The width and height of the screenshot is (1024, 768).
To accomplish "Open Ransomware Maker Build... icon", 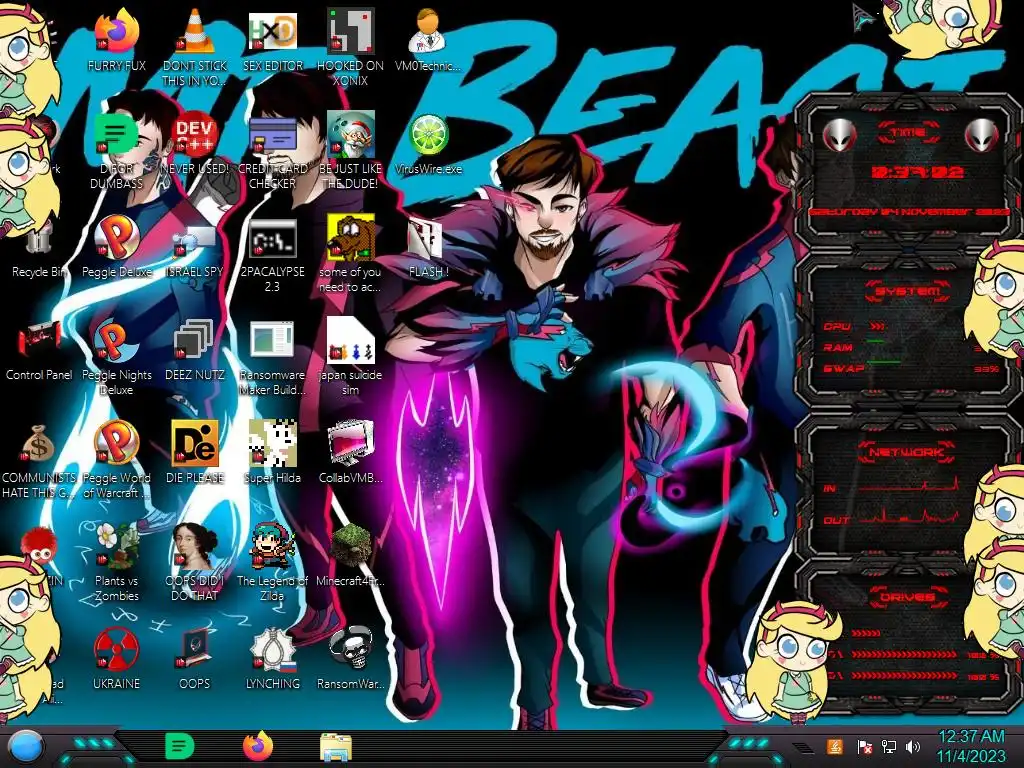I will click(273, 342).
